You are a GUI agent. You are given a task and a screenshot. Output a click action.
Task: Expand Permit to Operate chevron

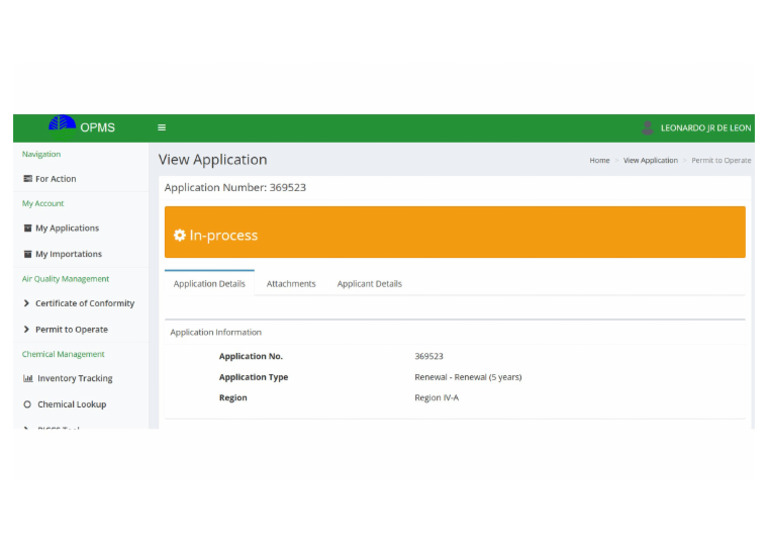point(26,330)
